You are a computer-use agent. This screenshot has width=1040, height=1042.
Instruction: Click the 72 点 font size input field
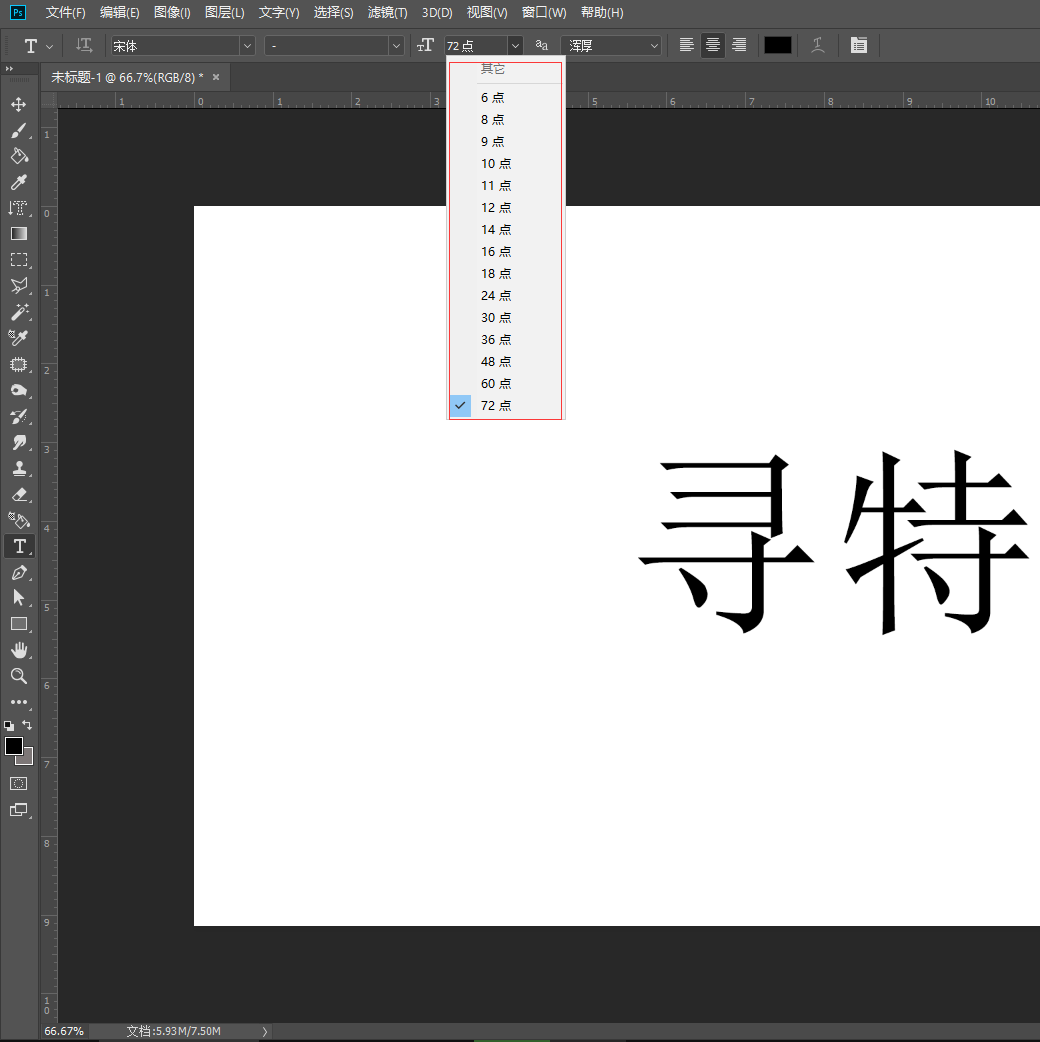[476, 46]
